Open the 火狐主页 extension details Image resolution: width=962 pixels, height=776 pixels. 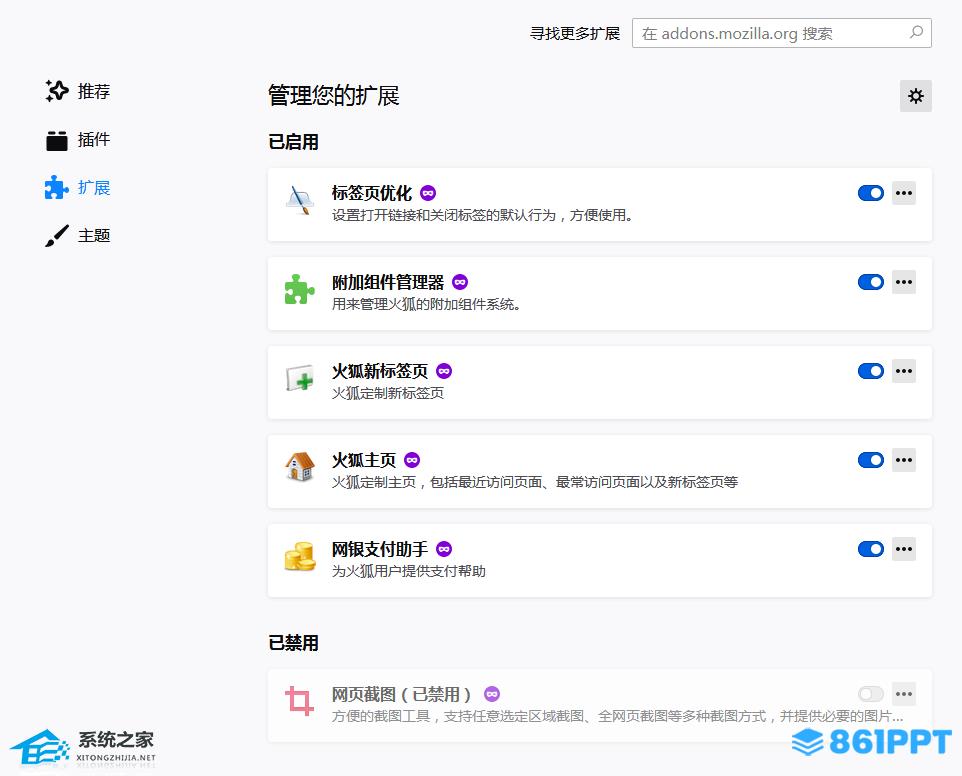pyautogui.click(x=364, y=460)
